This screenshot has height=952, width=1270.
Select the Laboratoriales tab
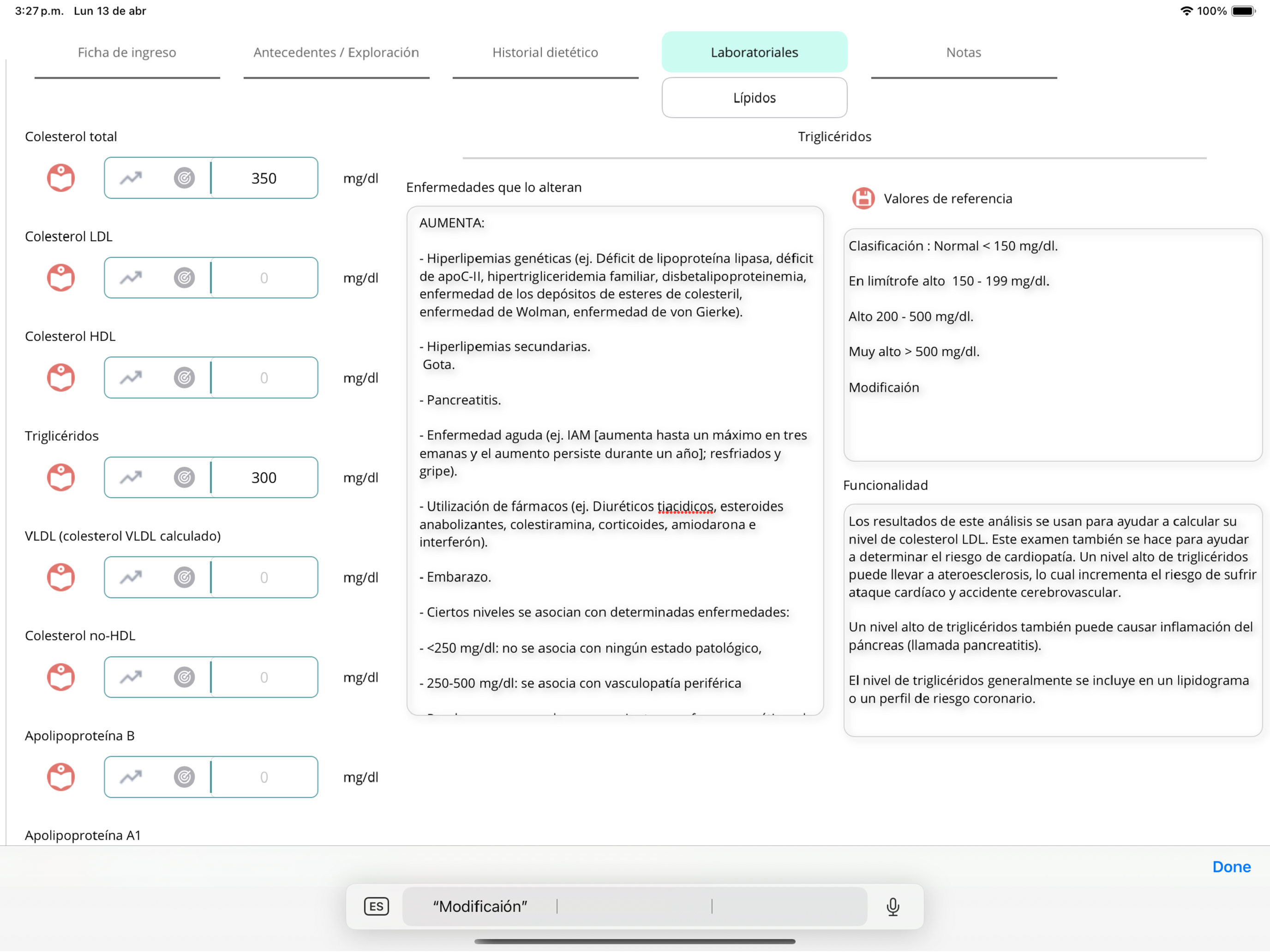point(755,52)
